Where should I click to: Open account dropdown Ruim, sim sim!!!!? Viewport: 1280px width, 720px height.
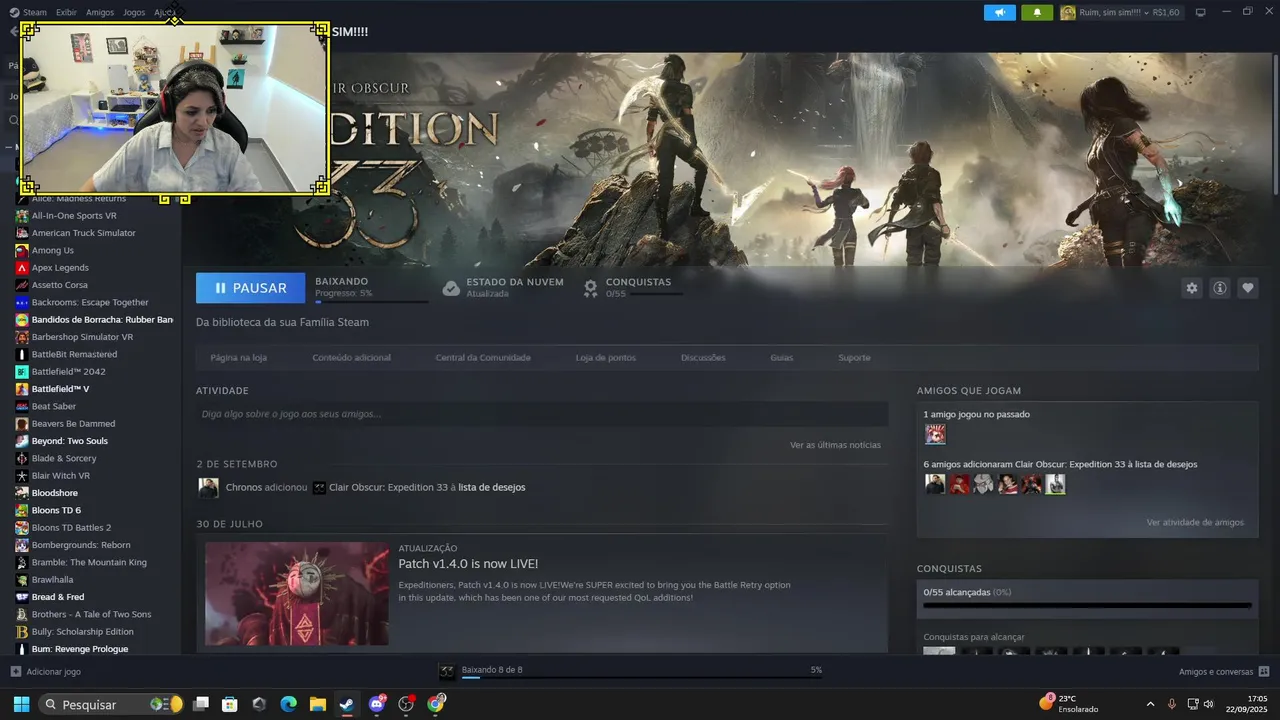[x=1120, y=13]
